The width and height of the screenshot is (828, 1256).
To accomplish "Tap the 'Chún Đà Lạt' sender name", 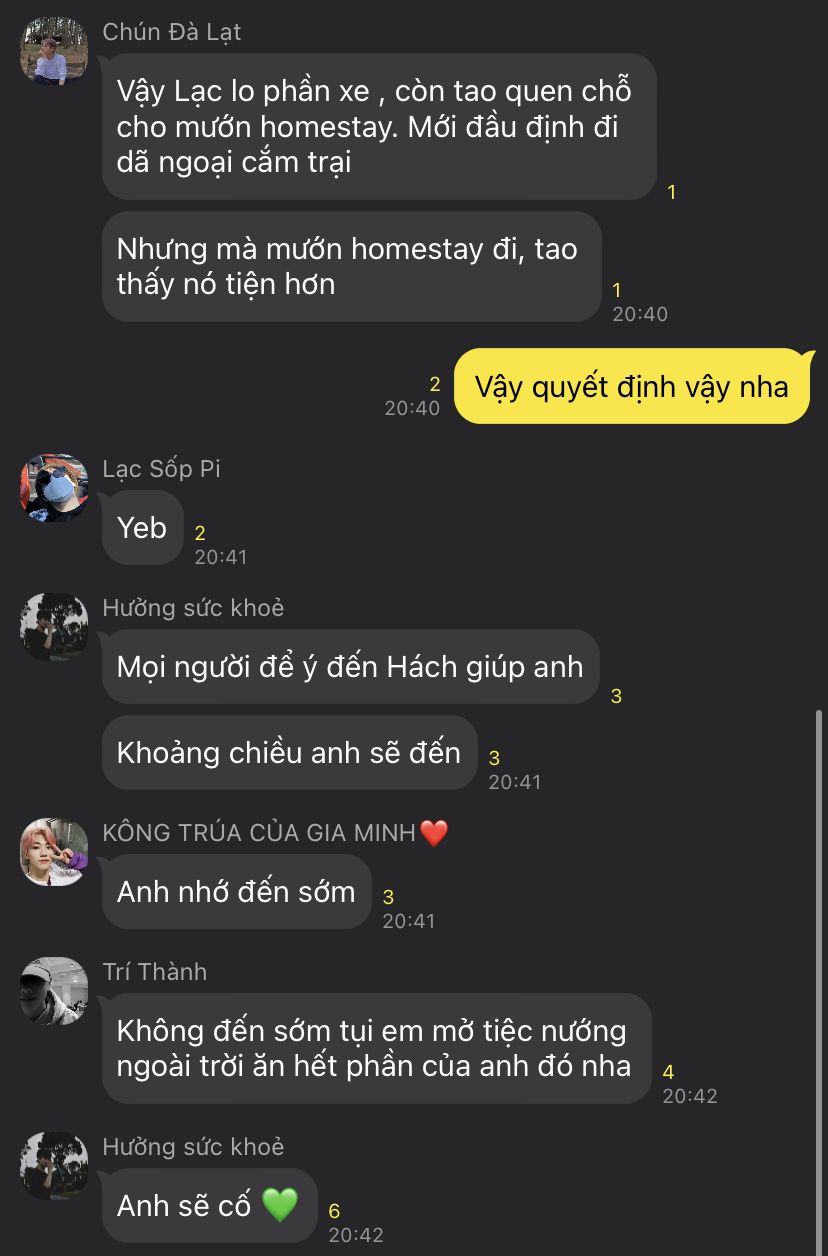I will coord(172,32).
